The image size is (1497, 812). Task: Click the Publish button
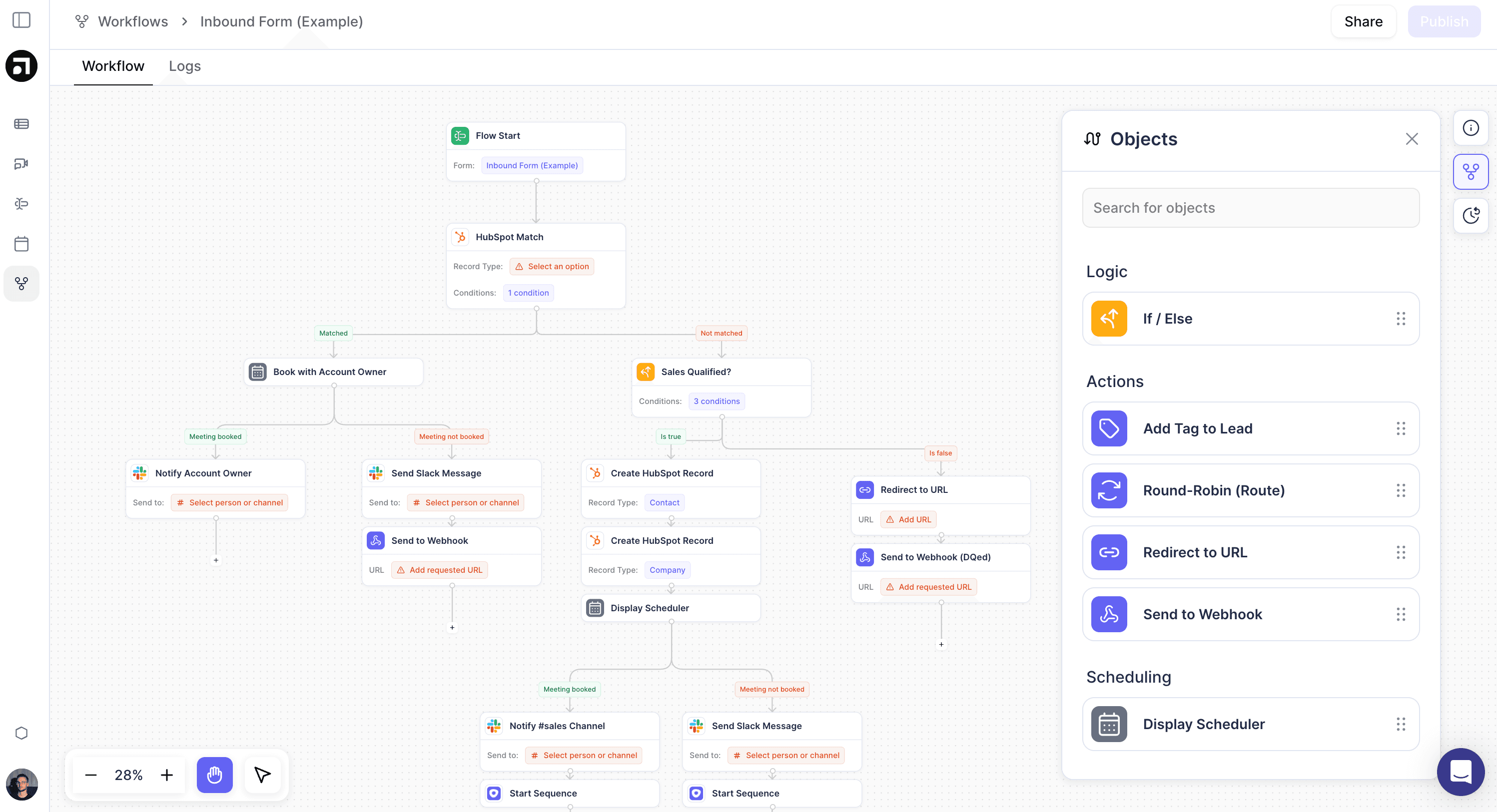click(x=1444, y=21)
